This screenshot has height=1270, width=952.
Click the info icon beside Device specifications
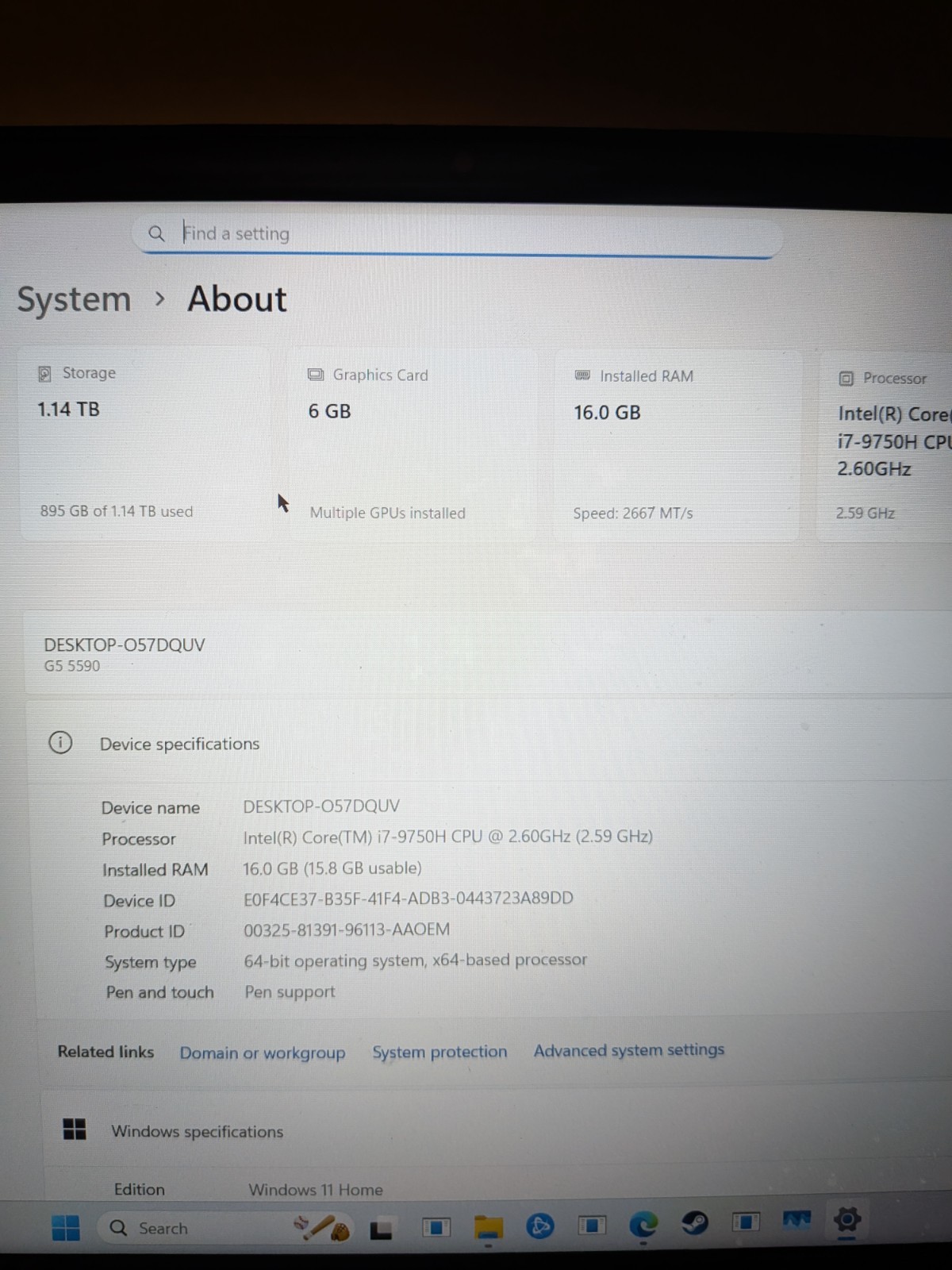point(60,743)
